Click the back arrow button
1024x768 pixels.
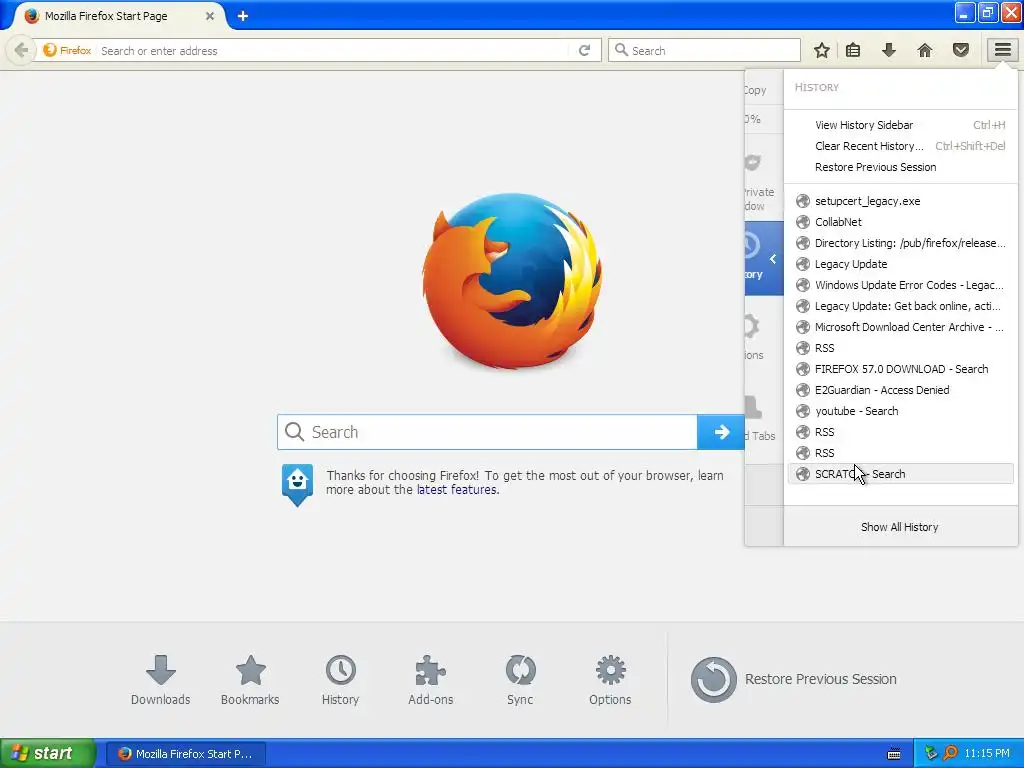tap(21, 50)
